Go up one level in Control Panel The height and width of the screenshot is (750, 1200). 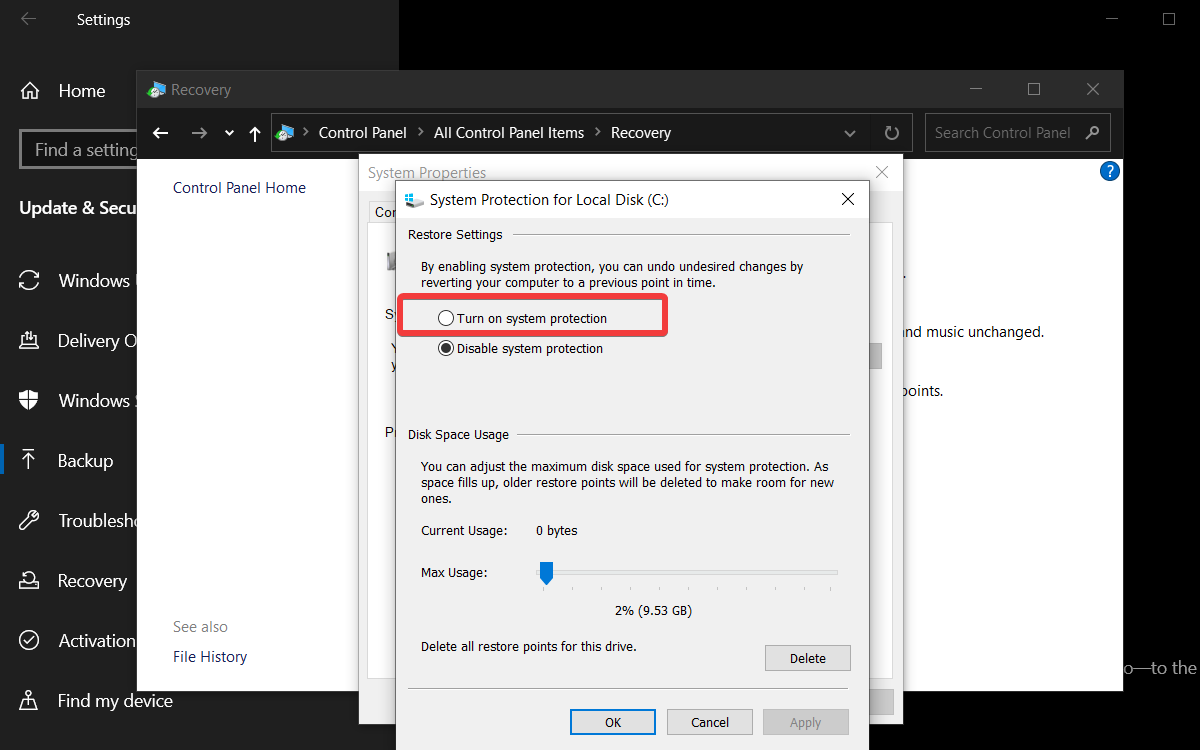(255, 133)
